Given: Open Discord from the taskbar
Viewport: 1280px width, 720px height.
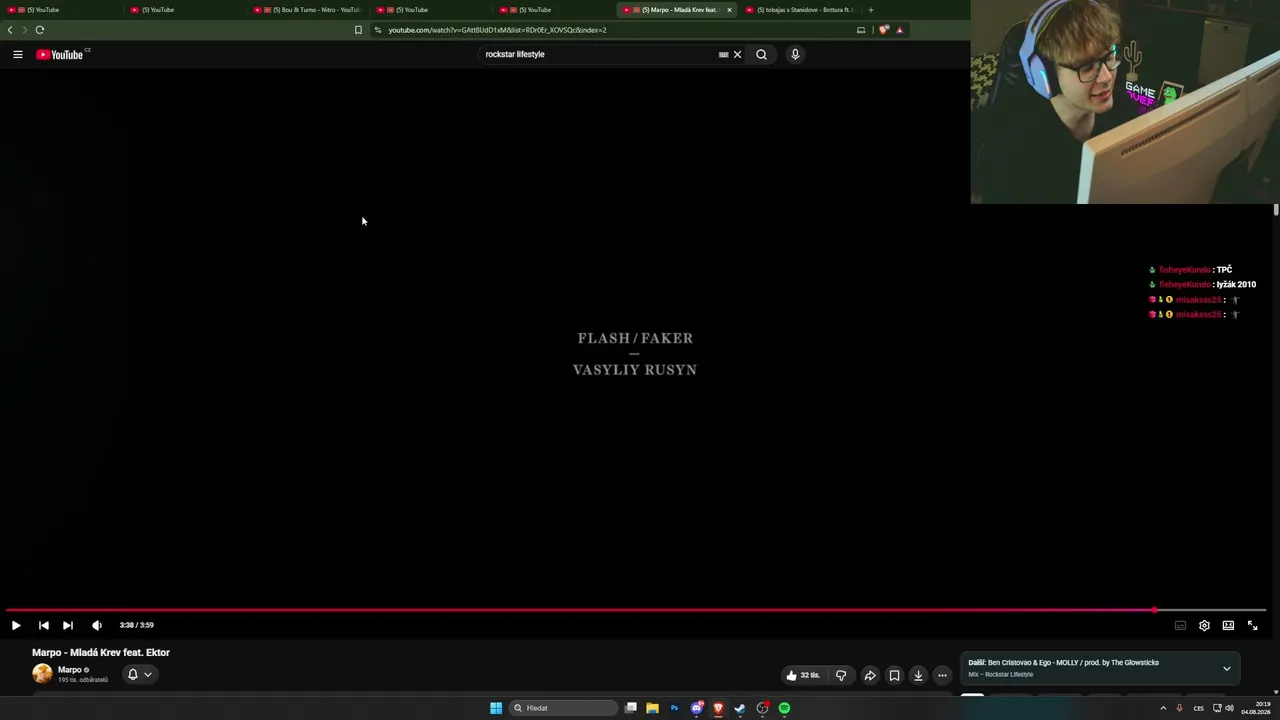Looking at the screenshot, I should tap(697, 708).
